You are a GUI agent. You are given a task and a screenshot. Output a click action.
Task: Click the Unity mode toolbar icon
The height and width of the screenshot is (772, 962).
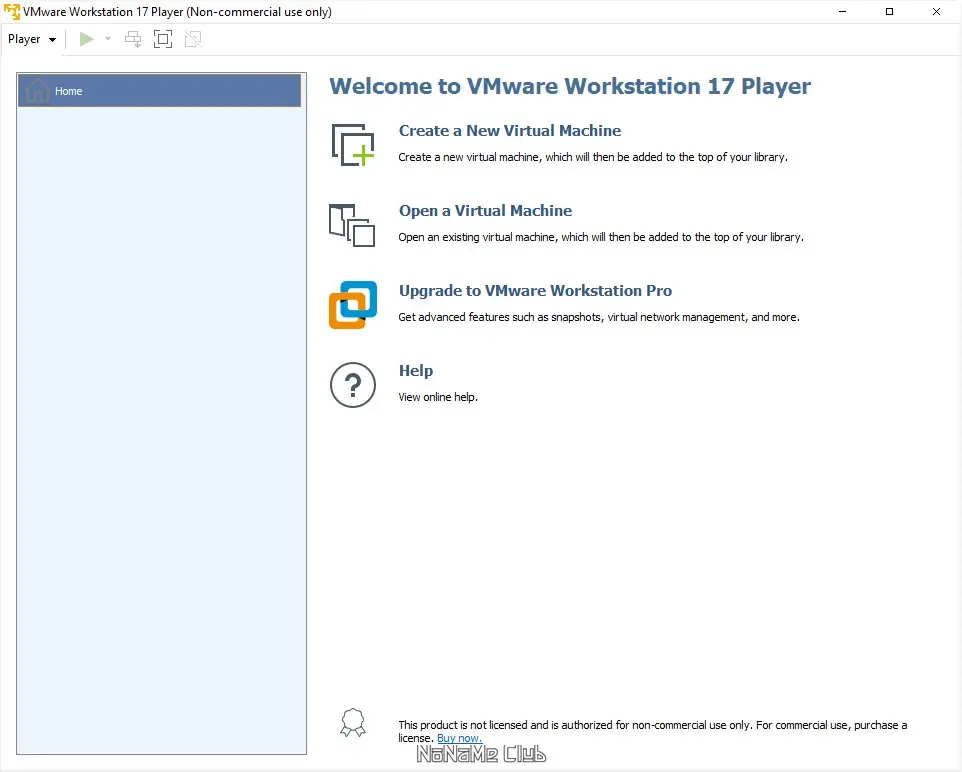(193, 39)
